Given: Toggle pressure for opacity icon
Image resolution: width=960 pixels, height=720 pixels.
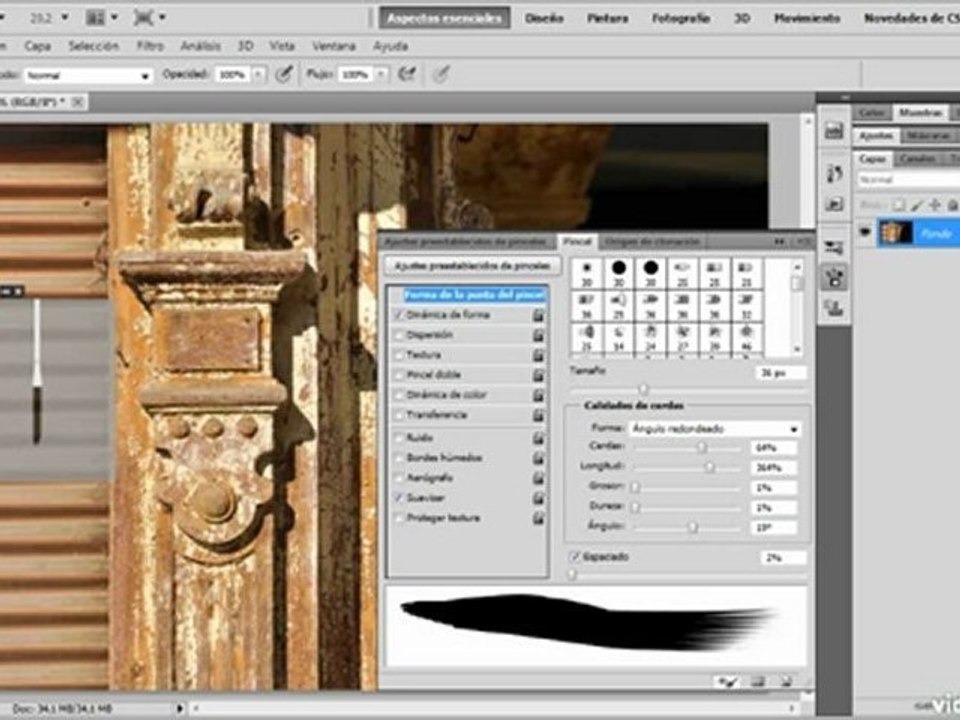Looking at the screenshot, I should 283,75.
